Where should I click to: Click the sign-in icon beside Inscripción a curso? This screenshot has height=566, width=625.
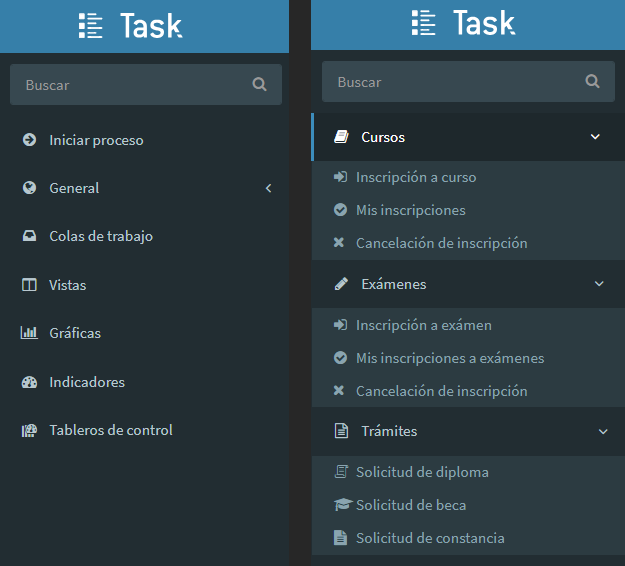tap(340, 177)
